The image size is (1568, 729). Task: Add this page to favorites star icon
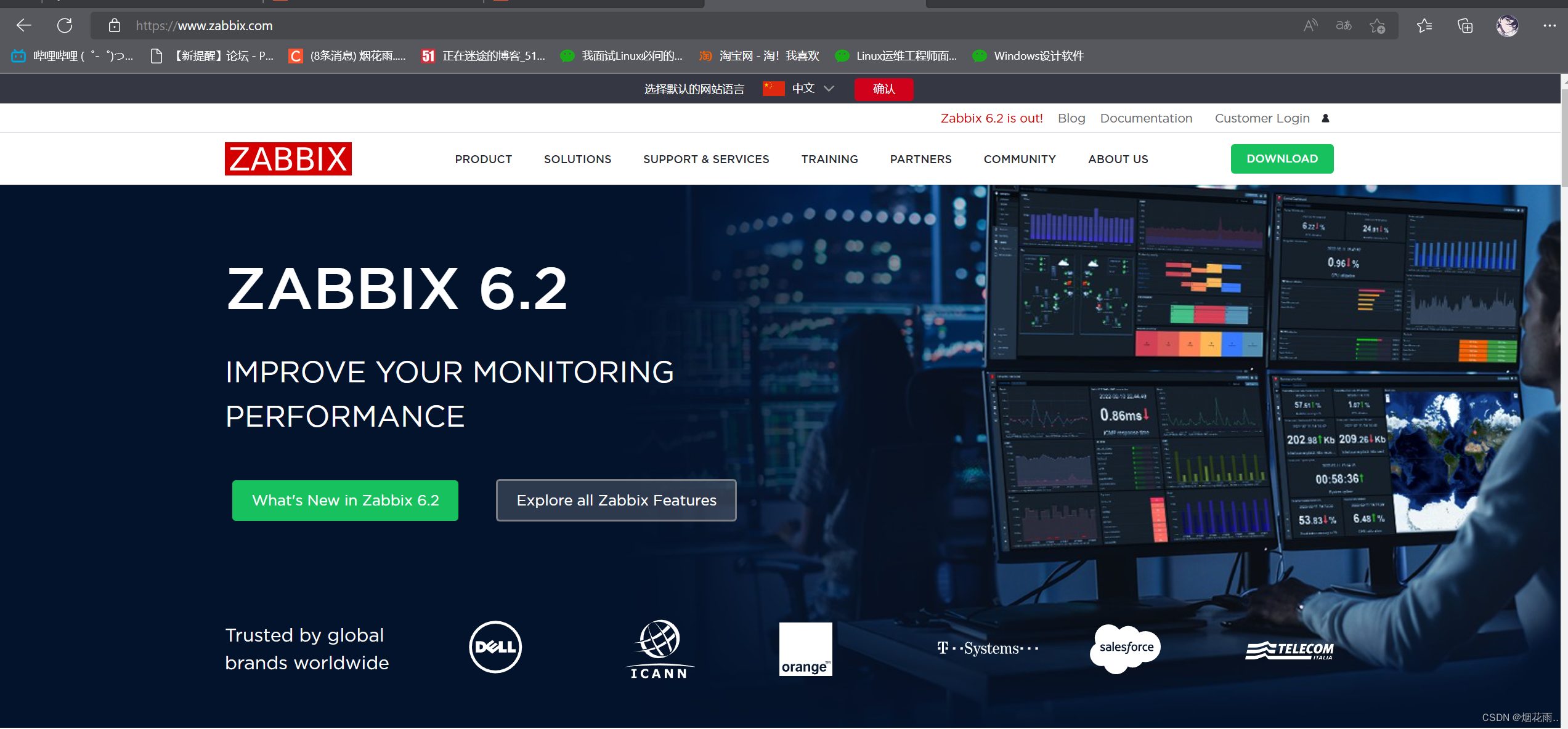point(1377,26)
